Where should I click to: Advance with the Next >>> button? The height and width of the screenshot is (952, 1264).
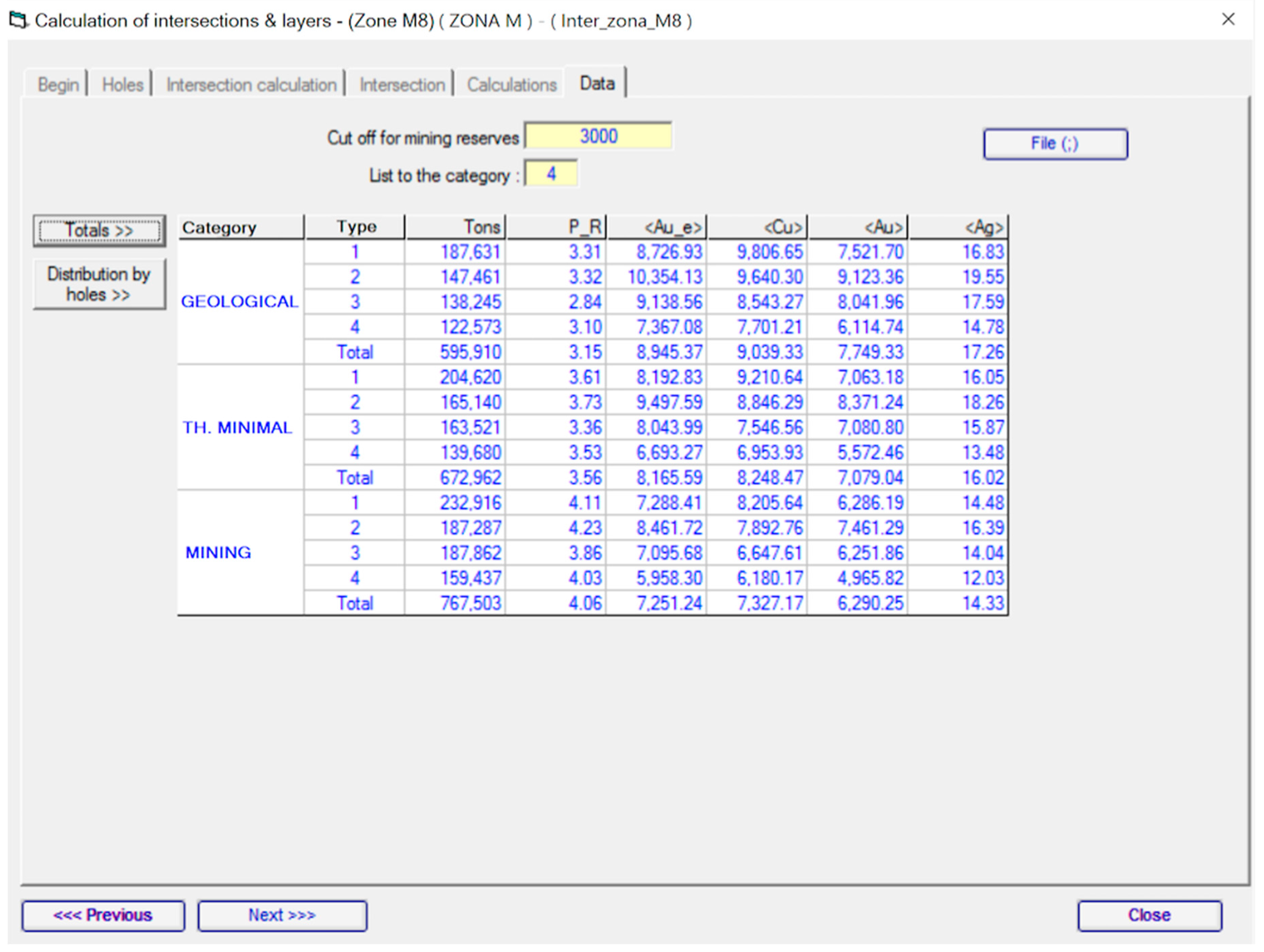point(282,915)
